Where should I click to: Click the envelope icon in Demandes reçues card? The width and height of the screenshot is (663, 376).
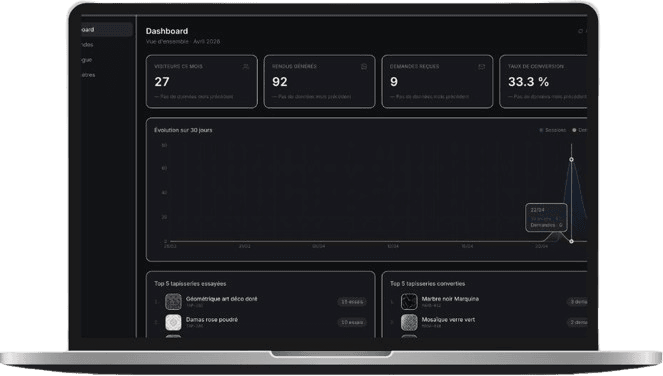pos(481,67)
